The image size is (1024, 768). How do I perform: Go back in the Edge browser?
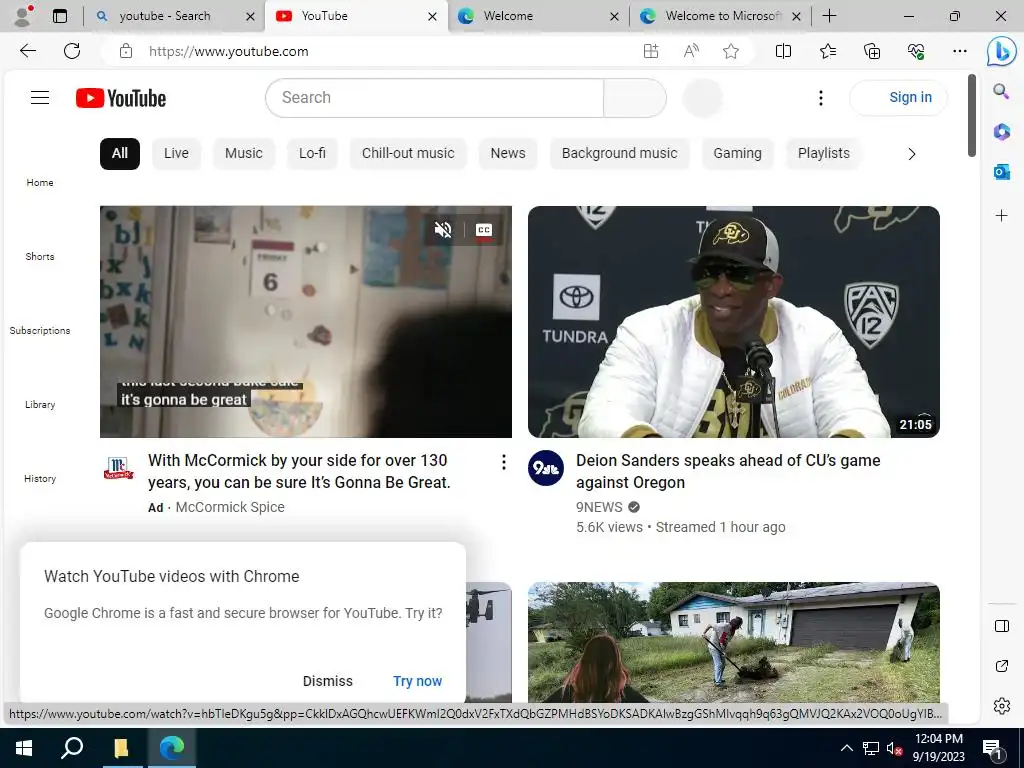click(x=27, y=51)
